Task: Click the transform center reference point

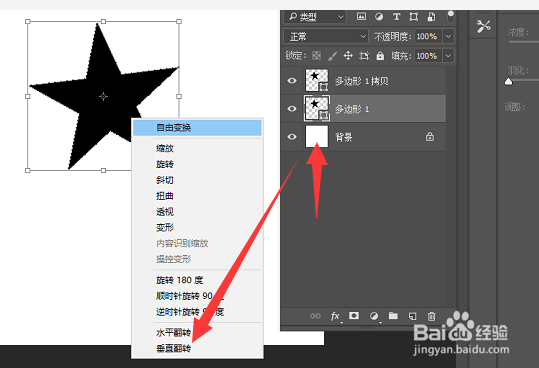Action: pyautogui.click(x=103, y=97)
